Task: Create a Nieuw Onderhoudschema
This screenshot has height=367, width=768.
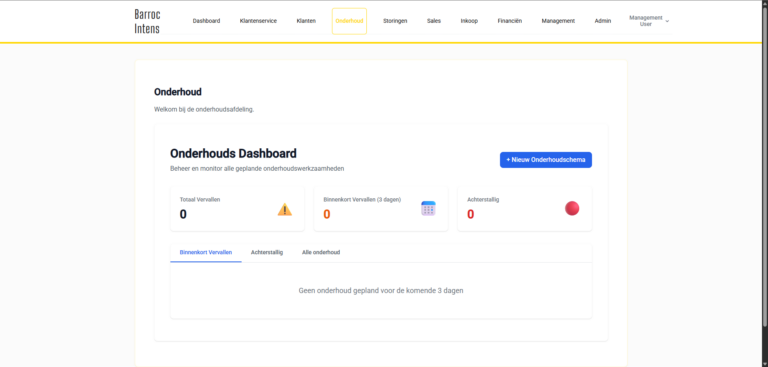Action: [x=546, y=160]
